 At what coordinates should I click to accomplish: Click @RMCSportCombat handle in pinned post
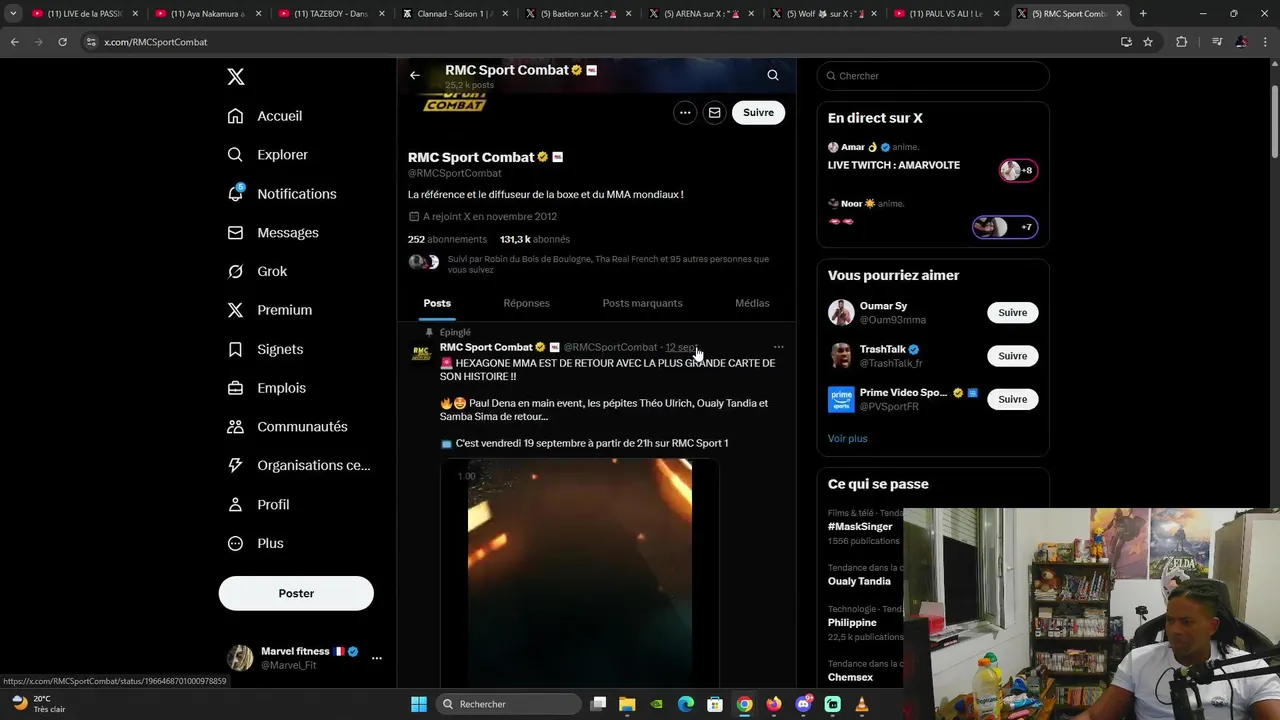(610, 347)
